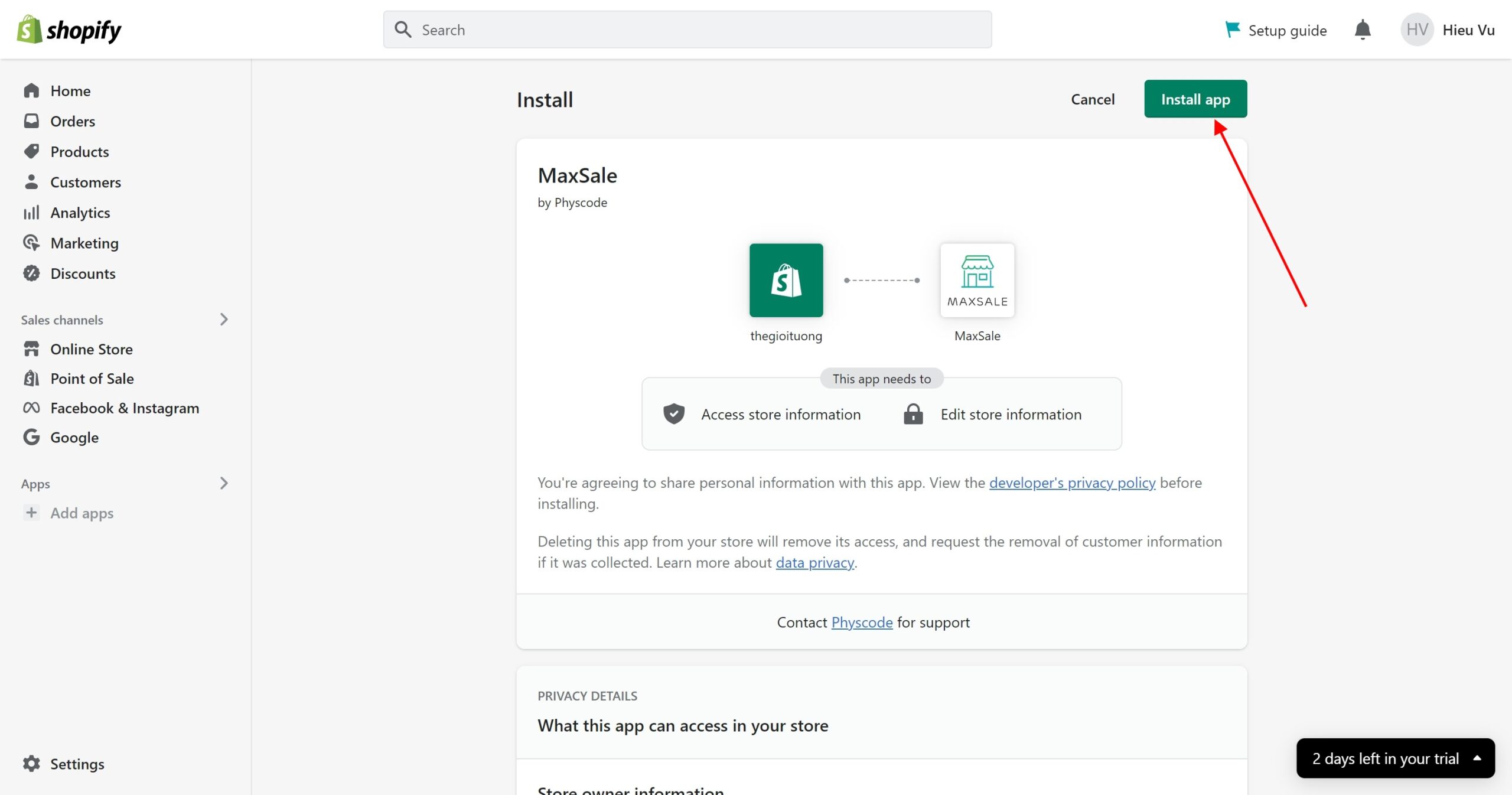Open Analytics in sidebar
The image size is (1512, 795).
point(80,213)
